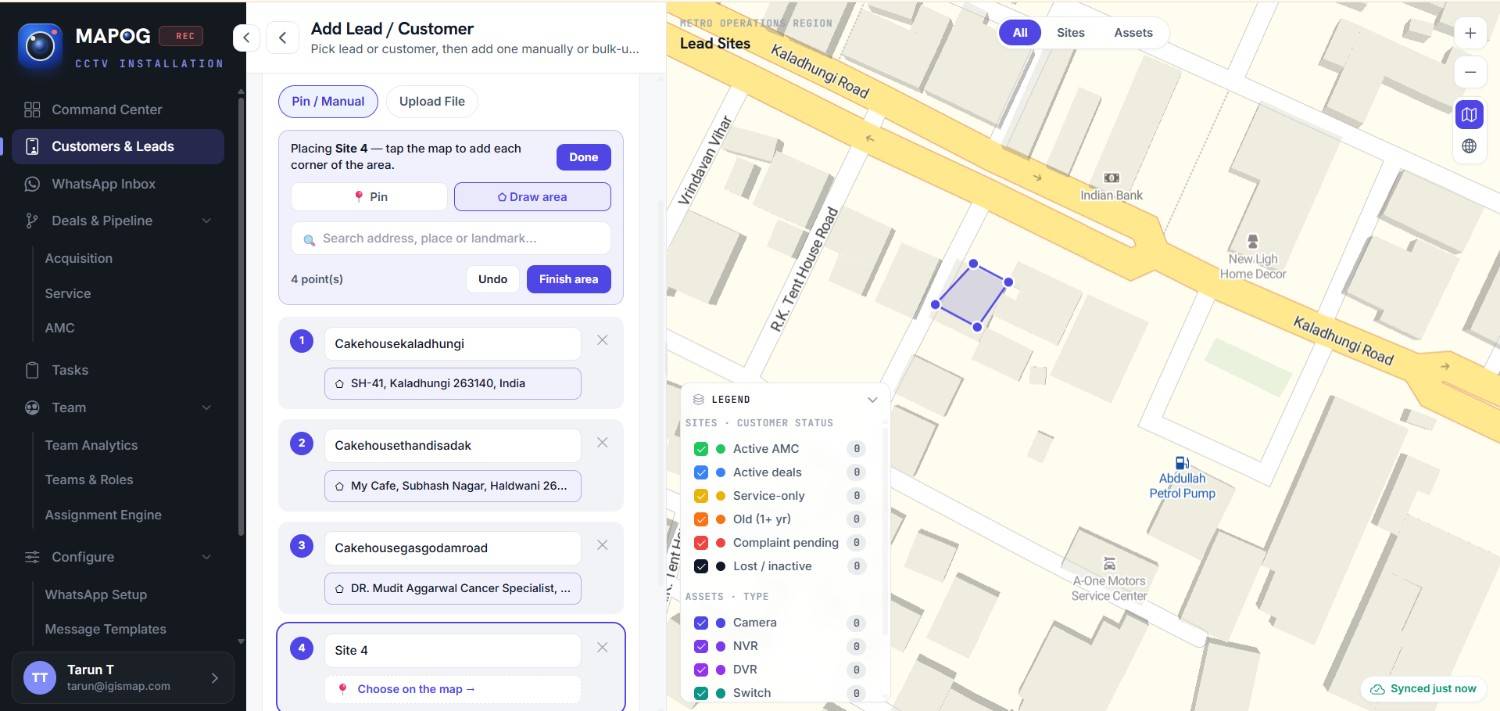Click the MAPOG camera logo icon
The width and height of the screenshot is (1500, 711).
point(40,46)
